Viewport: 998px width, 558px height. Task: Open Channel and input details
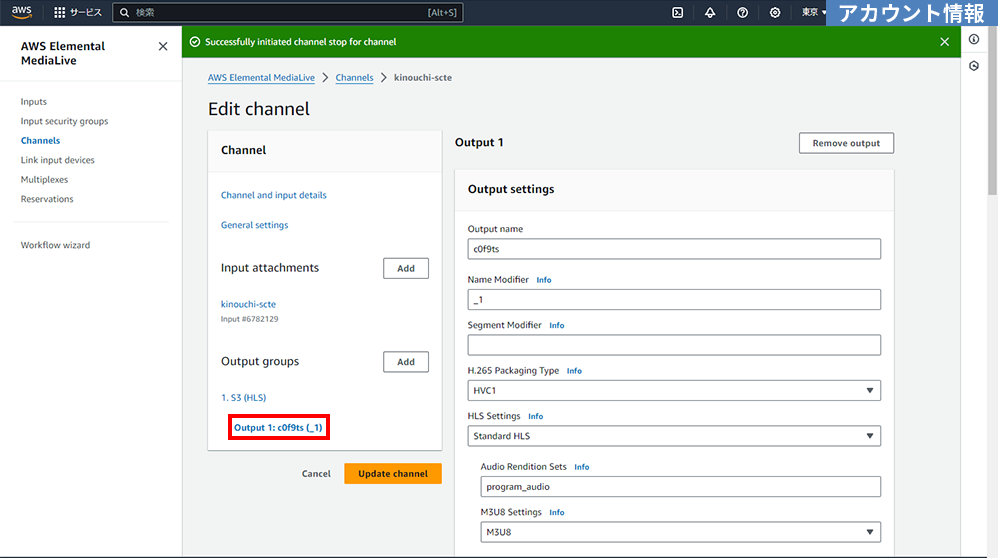point(274,195)
